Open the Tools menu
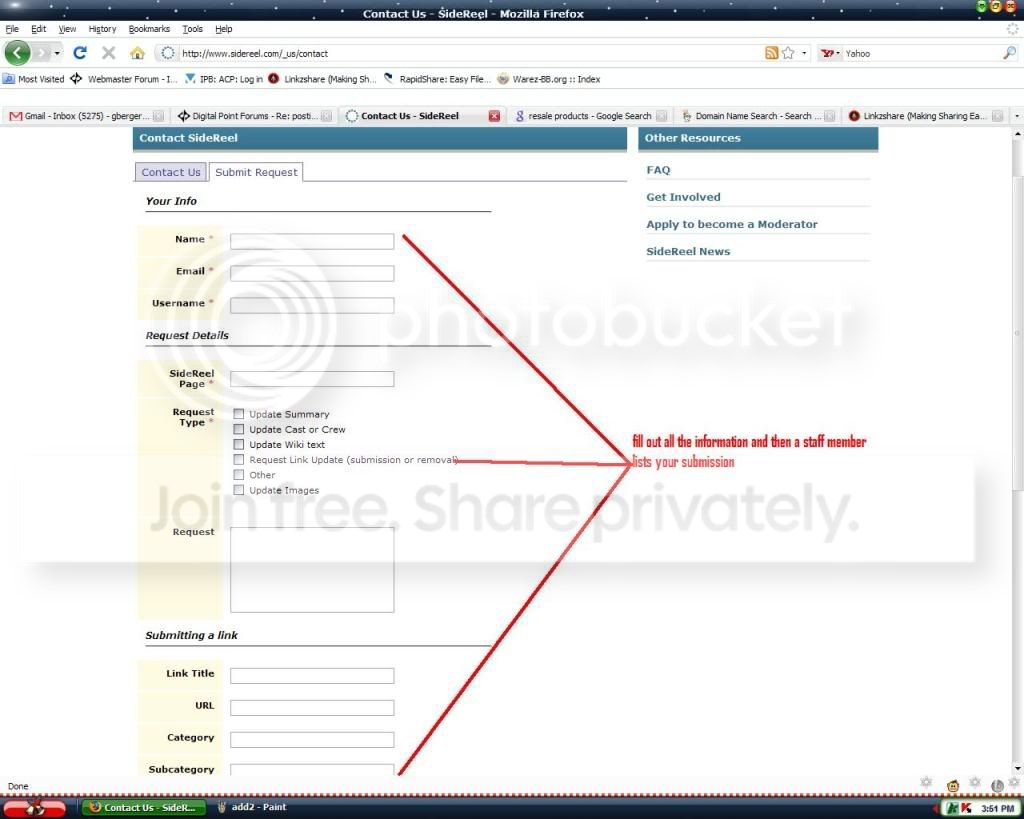Viewport: 1024px width, 819px height. pyautogui.click(x=192, y=29)
